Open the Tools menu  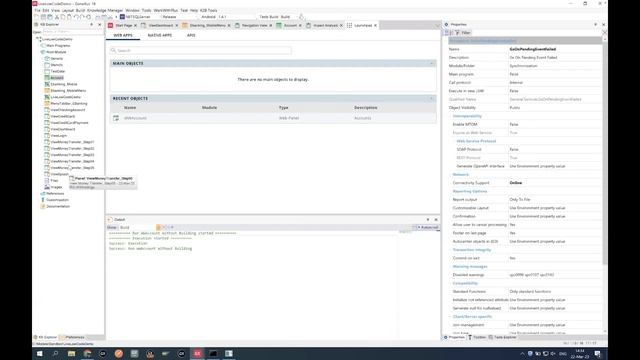click(x=146, y=10)
